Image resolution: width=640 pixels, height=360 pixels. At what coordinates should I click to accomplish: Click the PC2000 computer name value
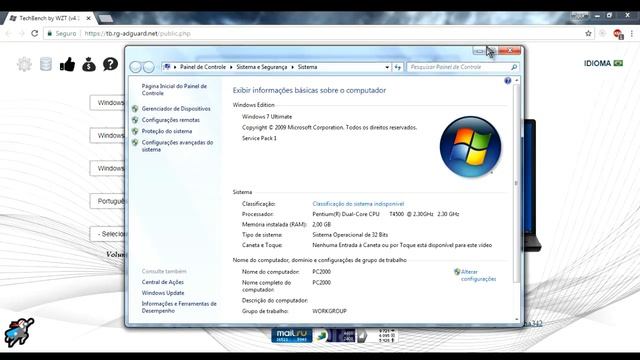[x=322, y=272]
